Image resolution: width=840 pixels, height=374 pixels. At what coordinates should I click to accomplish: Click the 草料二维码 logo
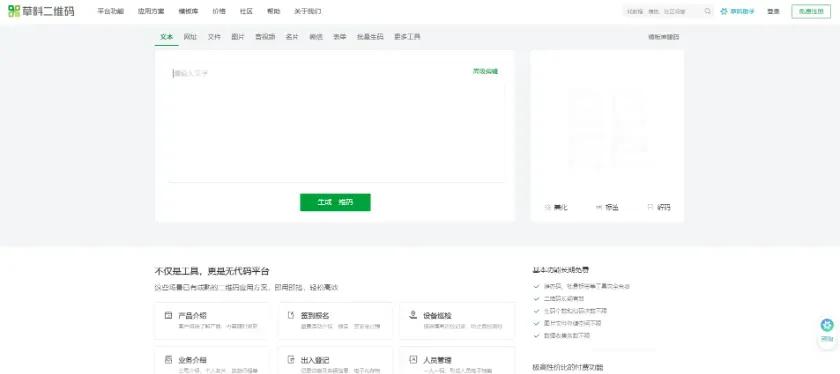coord(41,11)
